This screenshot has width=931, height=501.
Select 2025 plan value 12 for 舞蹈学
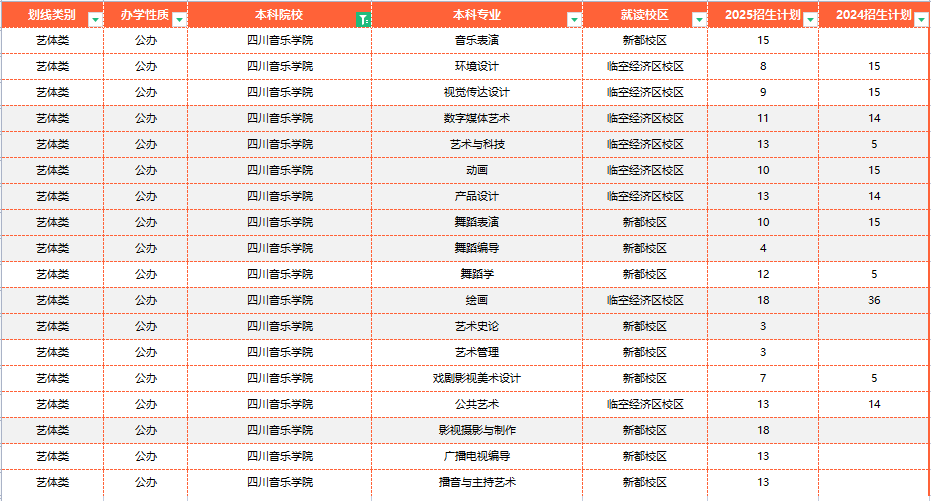click(763, 274)
